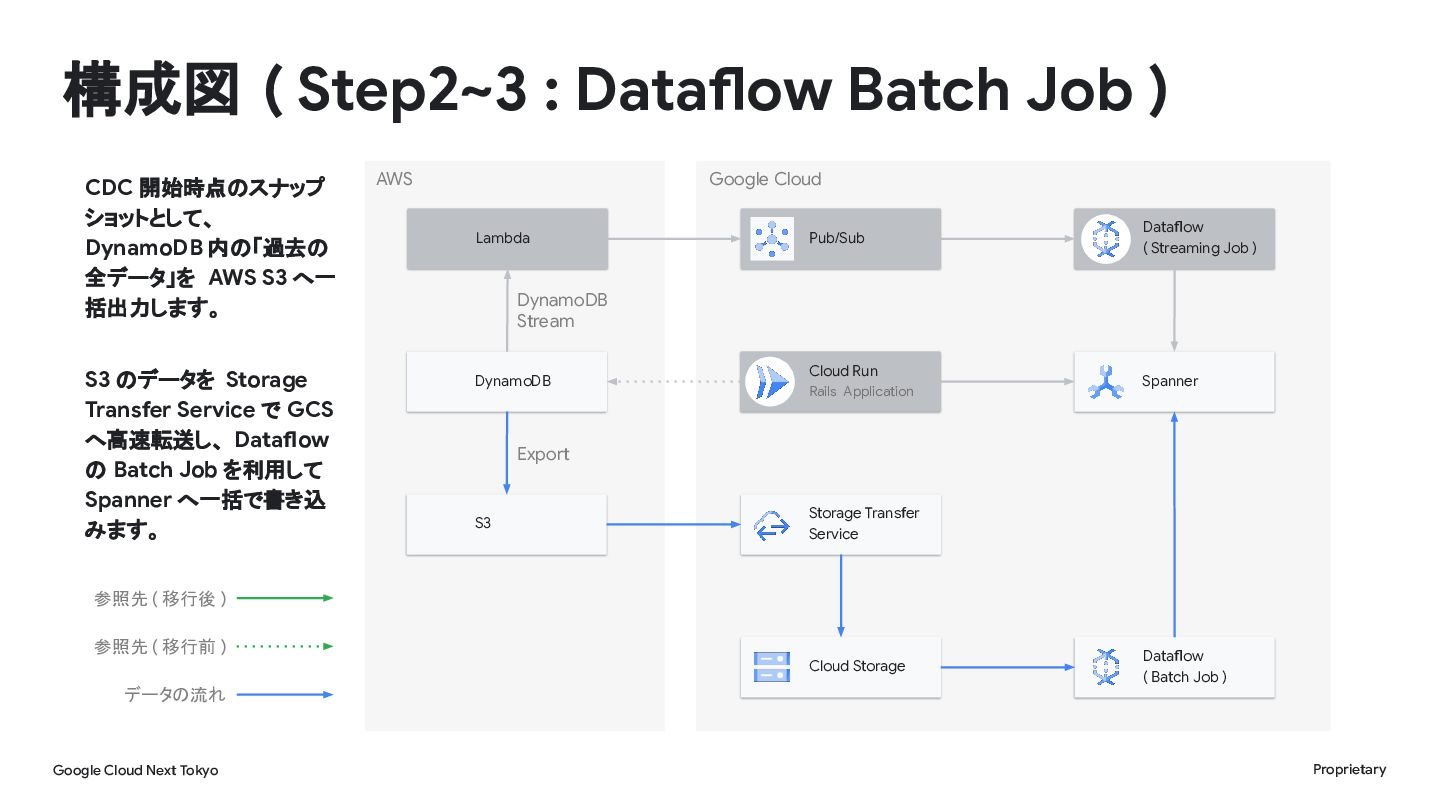Viewport: 1440px width, 810px height.
Task: Click the "DynamoDB Stream" arrow label
Action: [x=562, y=311]
